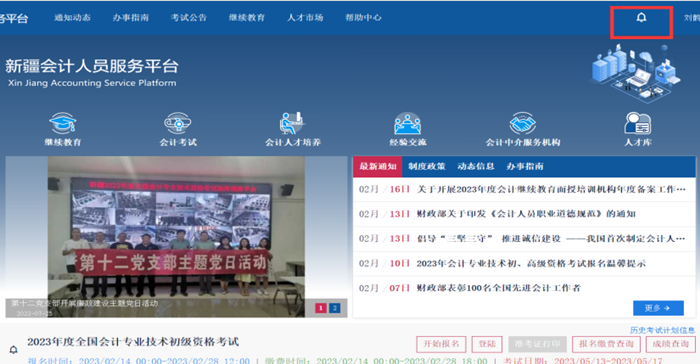Switch to the 办事指南 tab in news panel
The image size is (700, 364).
[x=525, y=167]
